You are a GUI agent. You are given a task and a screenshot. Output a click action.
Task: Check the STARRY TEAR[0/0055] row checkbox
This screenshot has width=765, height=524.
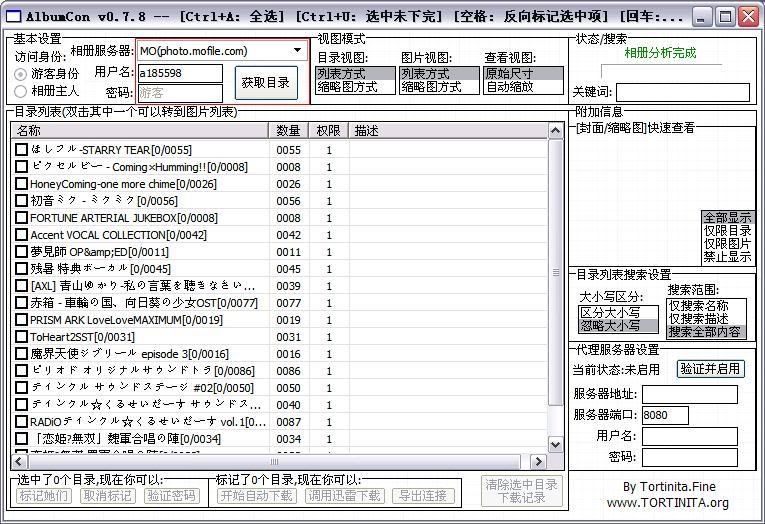pyautogui.click(x=21, y=149)
